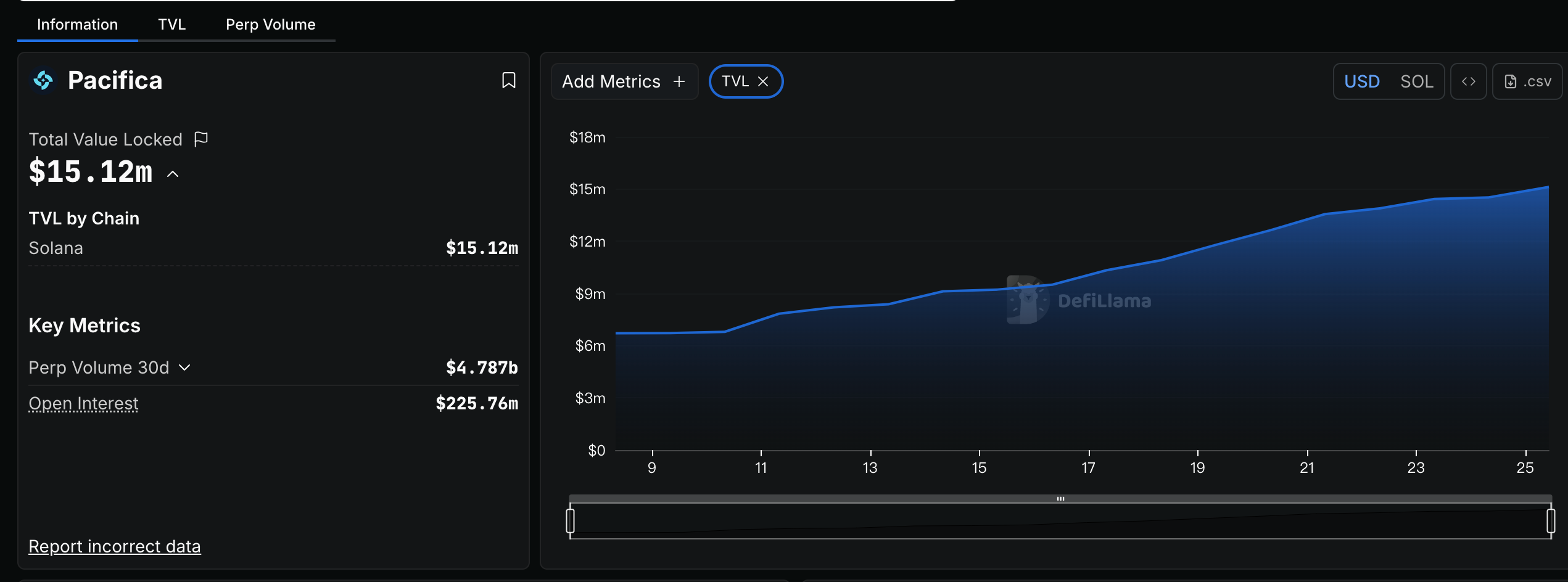Collapse the Total Value Locked chevron
The width and height of the screenshot is (1568, 582).
pos(173,174)
